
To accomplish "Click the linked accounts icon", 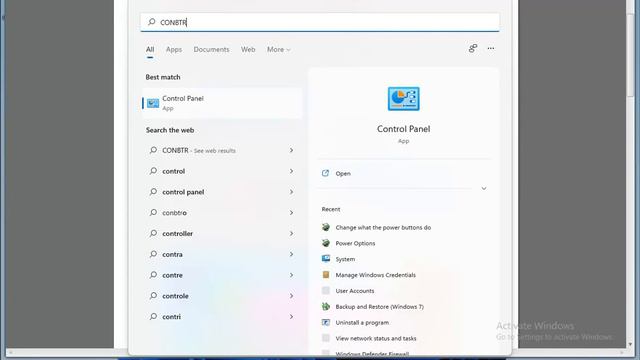I will pyautogui.click(x=473, y=49).
